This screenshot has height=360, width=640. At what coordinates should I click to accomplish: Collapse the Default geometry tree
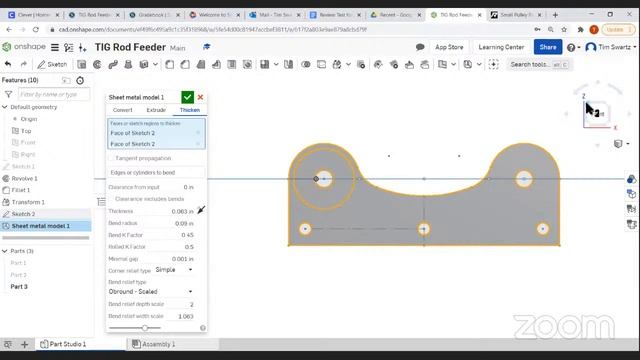[x=5, y=107]
